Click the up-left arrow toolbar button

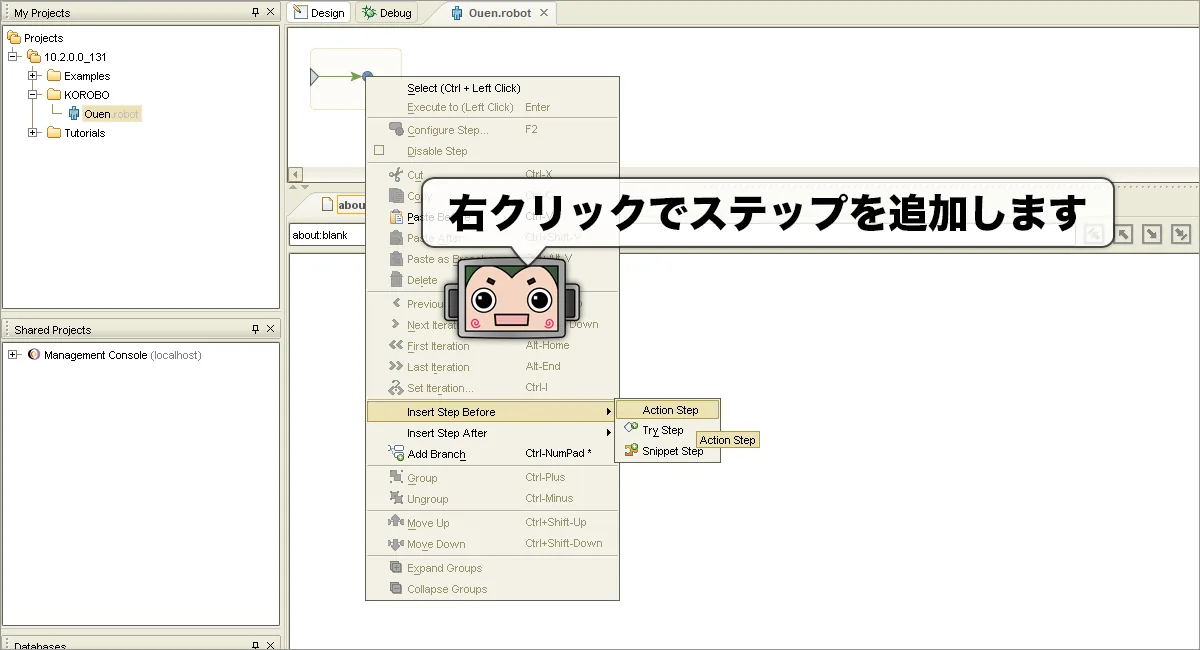pyautogui.click(x=1124, y=233)
